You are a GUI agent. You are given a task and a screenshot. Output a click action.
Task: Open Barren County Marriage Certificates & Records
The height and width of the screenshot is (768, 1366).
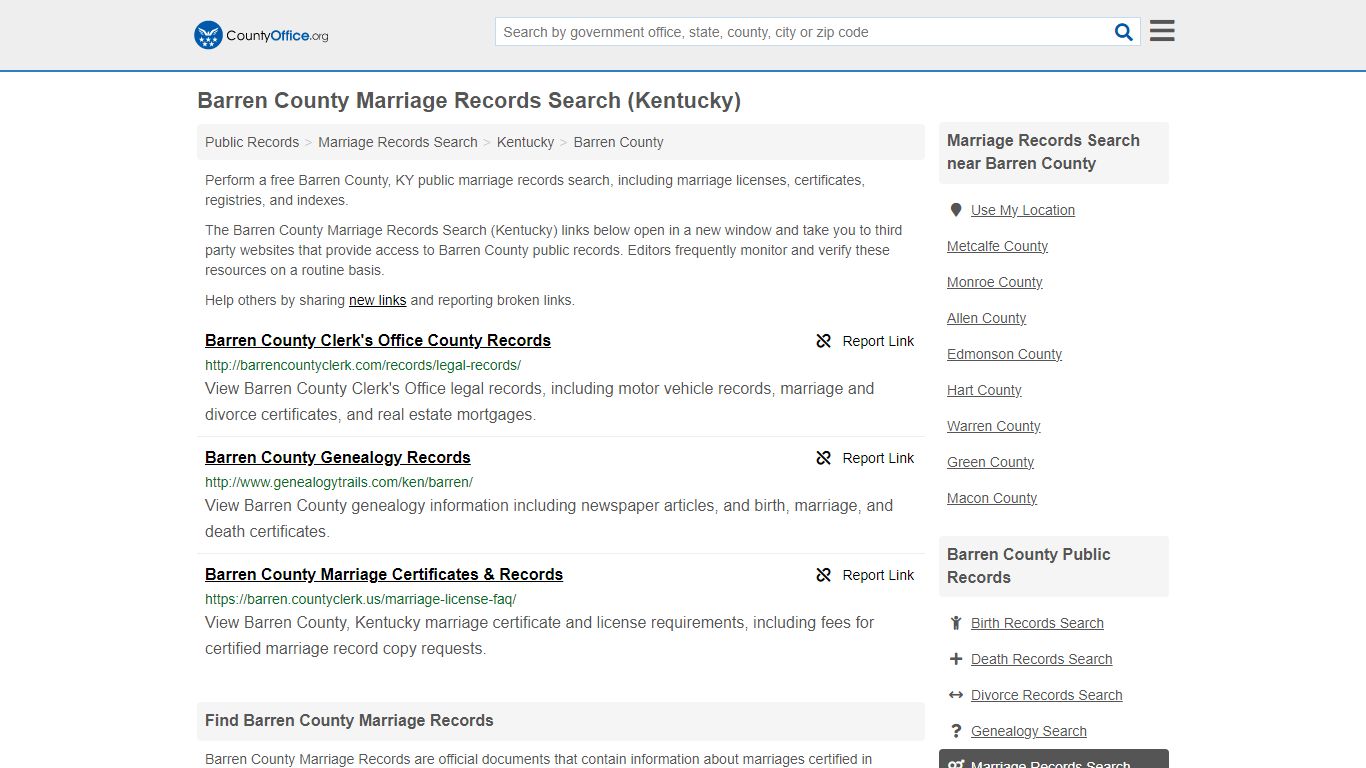[384, 574]
